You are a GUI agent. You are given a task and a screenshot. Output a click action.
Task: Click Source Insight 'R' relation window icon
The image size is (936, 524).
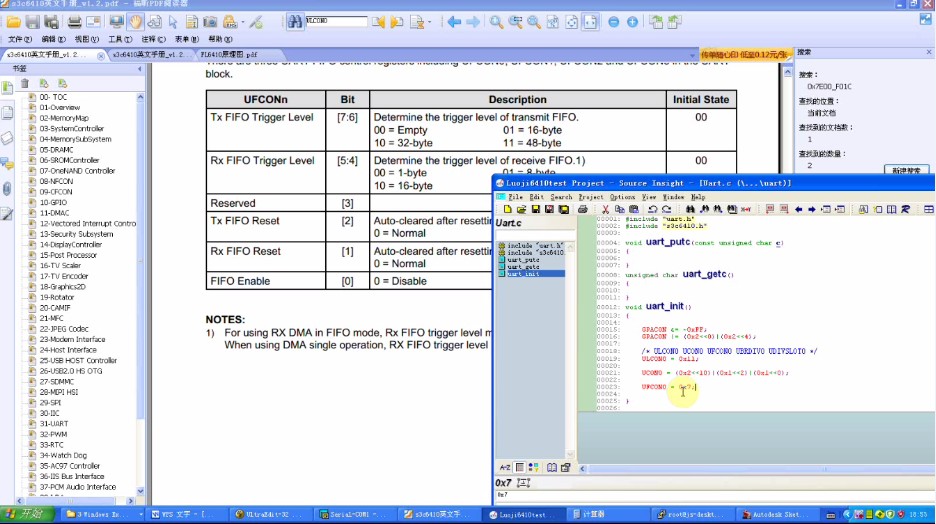point(906,209)
